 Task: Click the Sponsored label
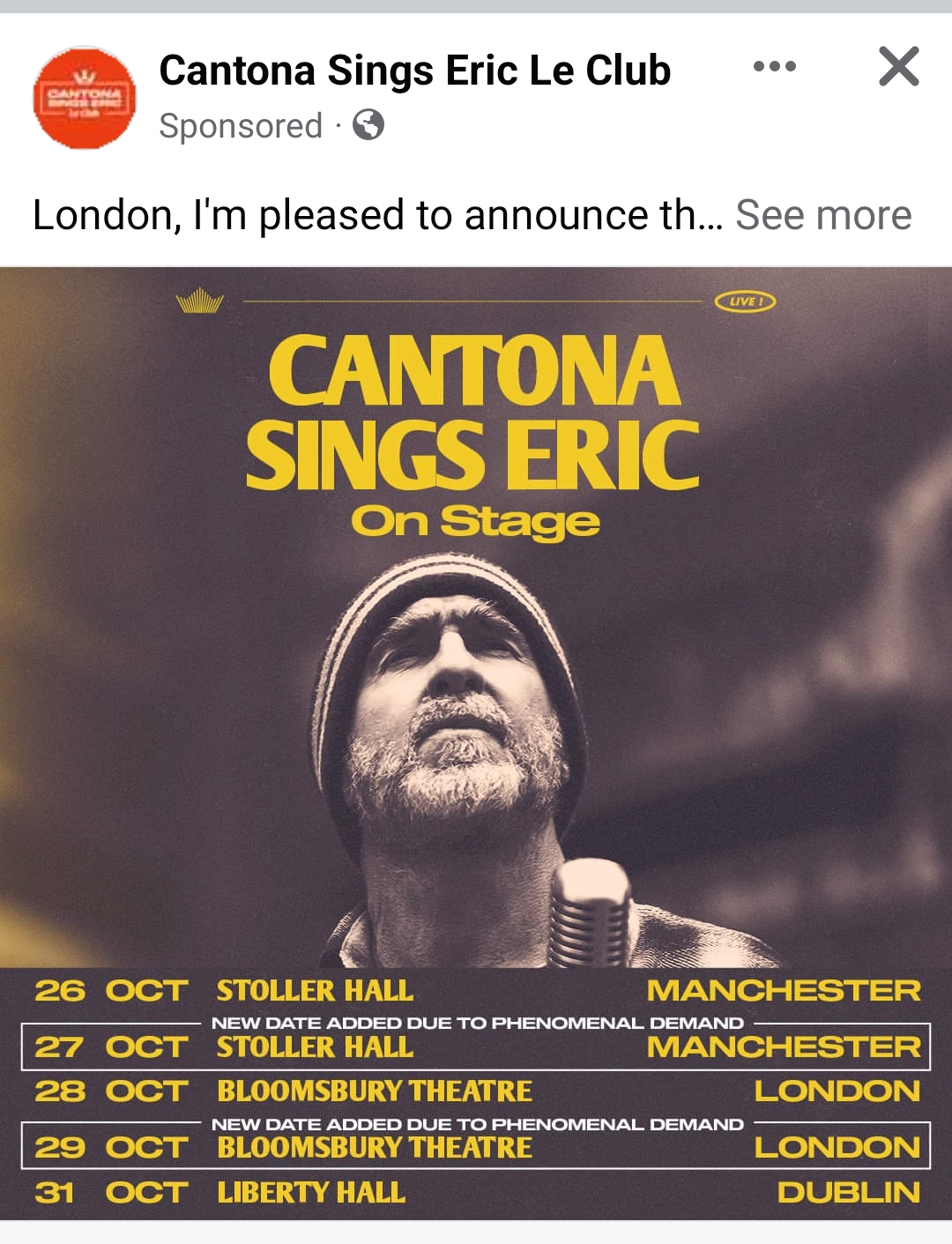coord(241,126)
